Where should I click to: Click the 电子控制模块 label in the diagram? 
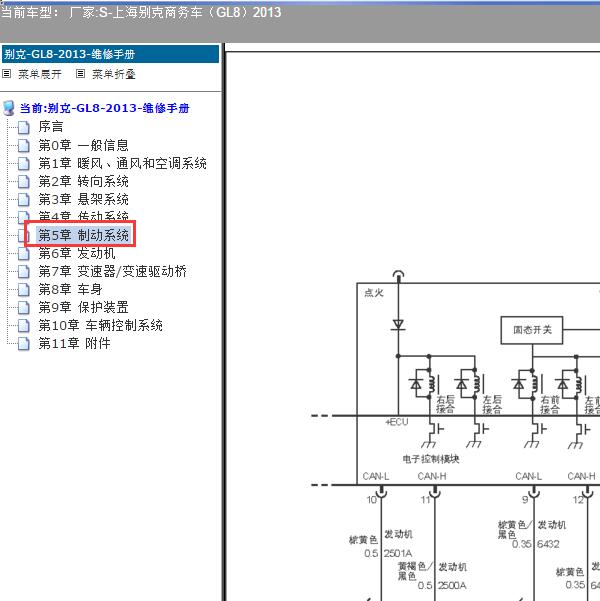point(431,459)
